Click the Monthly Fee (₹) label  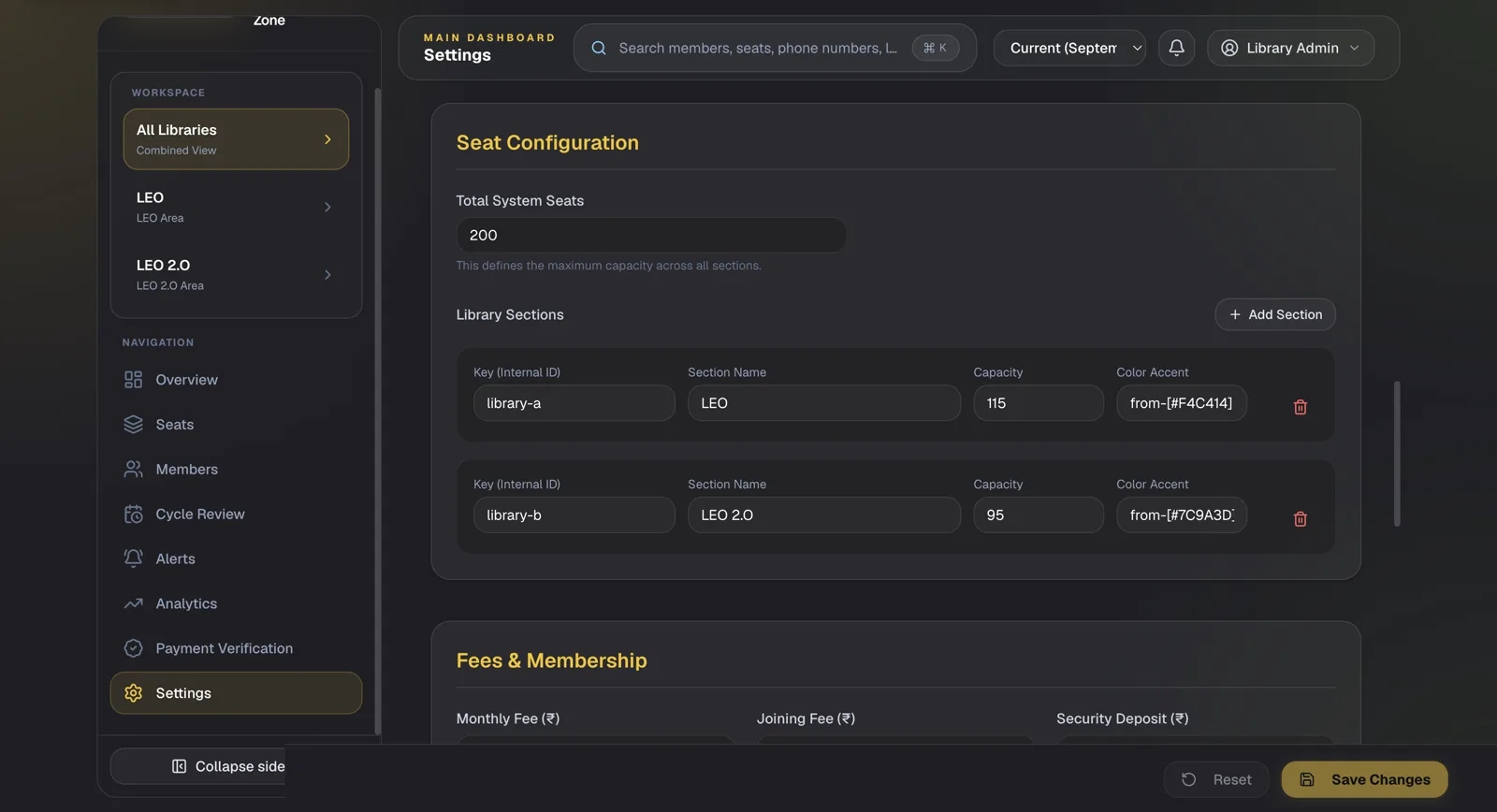(507, 718)
